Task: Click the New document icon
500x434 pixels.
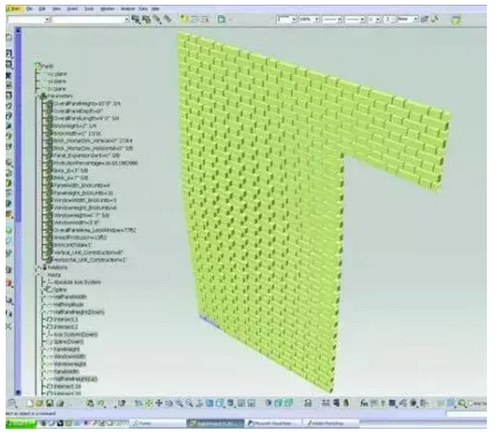Action: pos(30,404)
